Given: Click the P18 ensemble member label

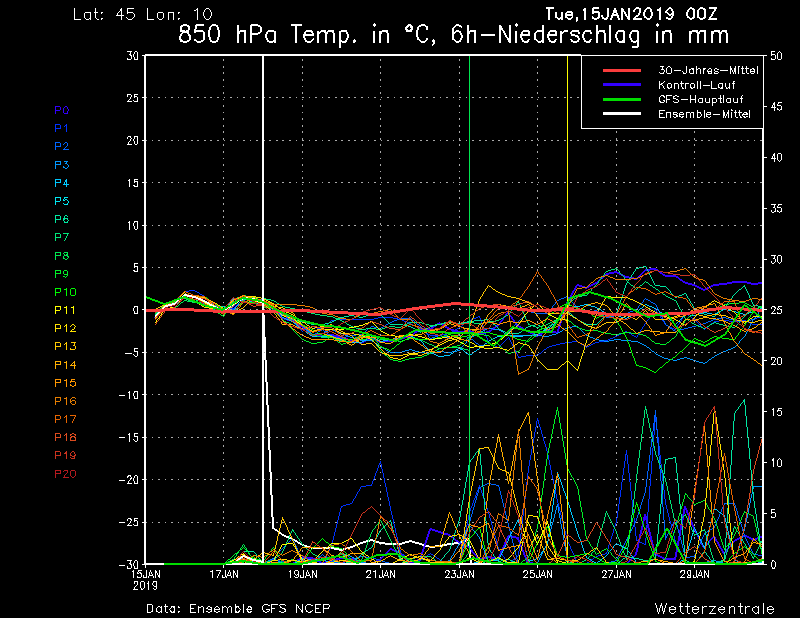Looking at the screenshot, I should click(65, 437).
